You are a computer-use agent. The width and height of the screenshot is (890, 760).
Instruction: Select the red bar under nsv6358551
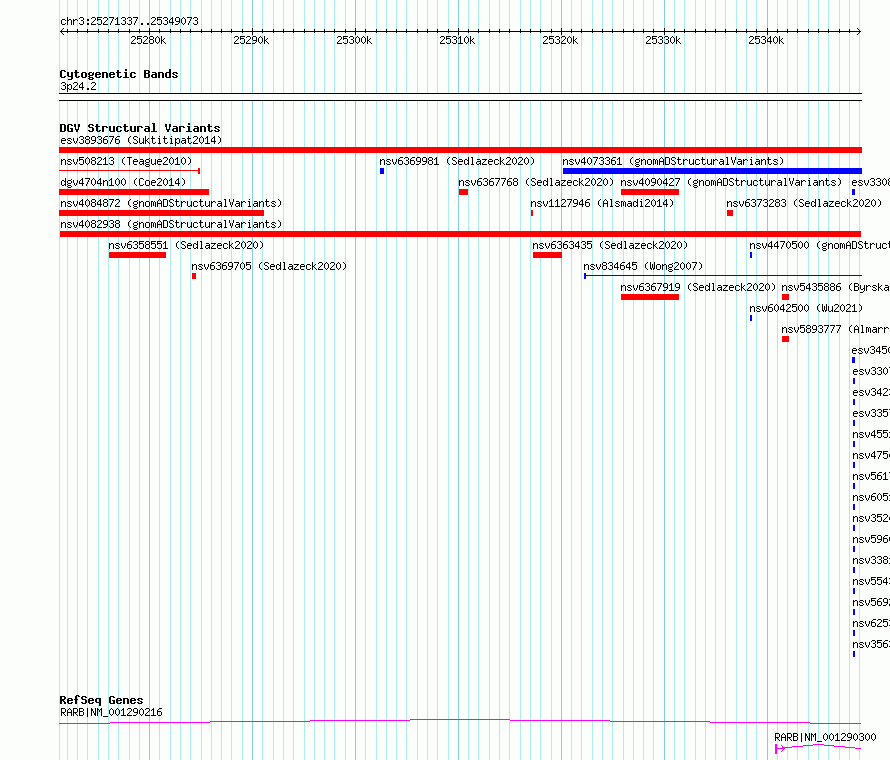(137, 255)
